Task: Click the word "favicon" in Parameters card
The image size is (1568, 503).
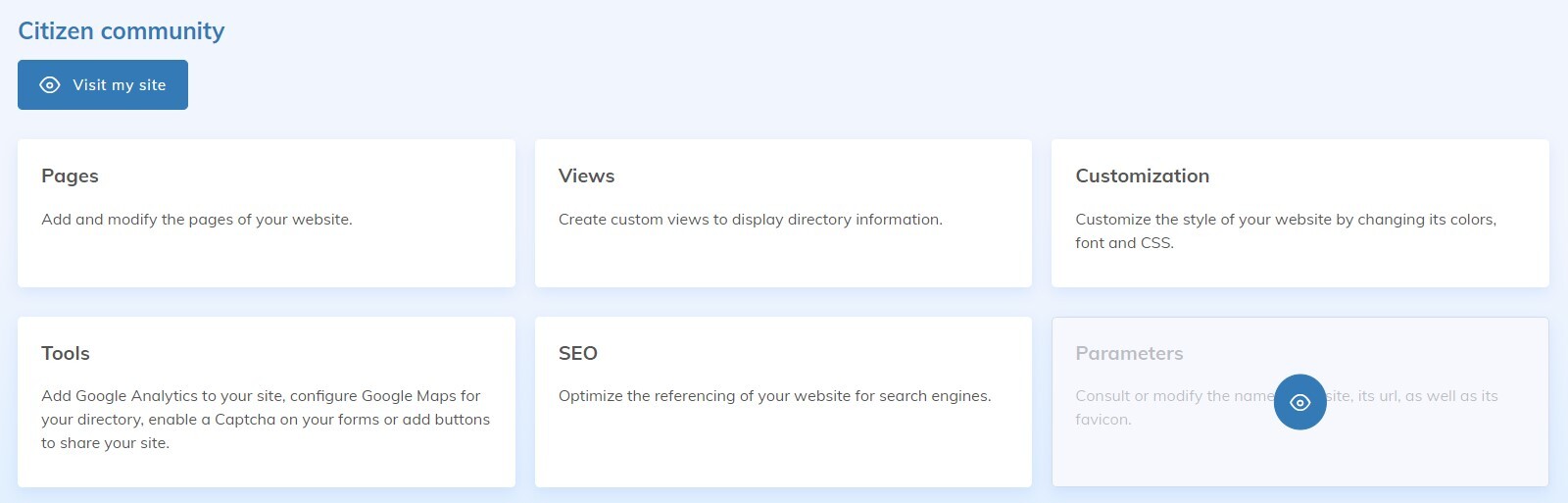Action: pyautogui.click(x=1102, y=420)
